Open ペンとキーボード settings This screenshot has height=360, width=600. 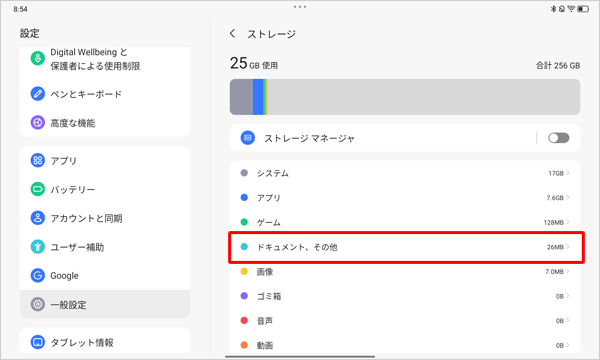[x=105, y=94]
